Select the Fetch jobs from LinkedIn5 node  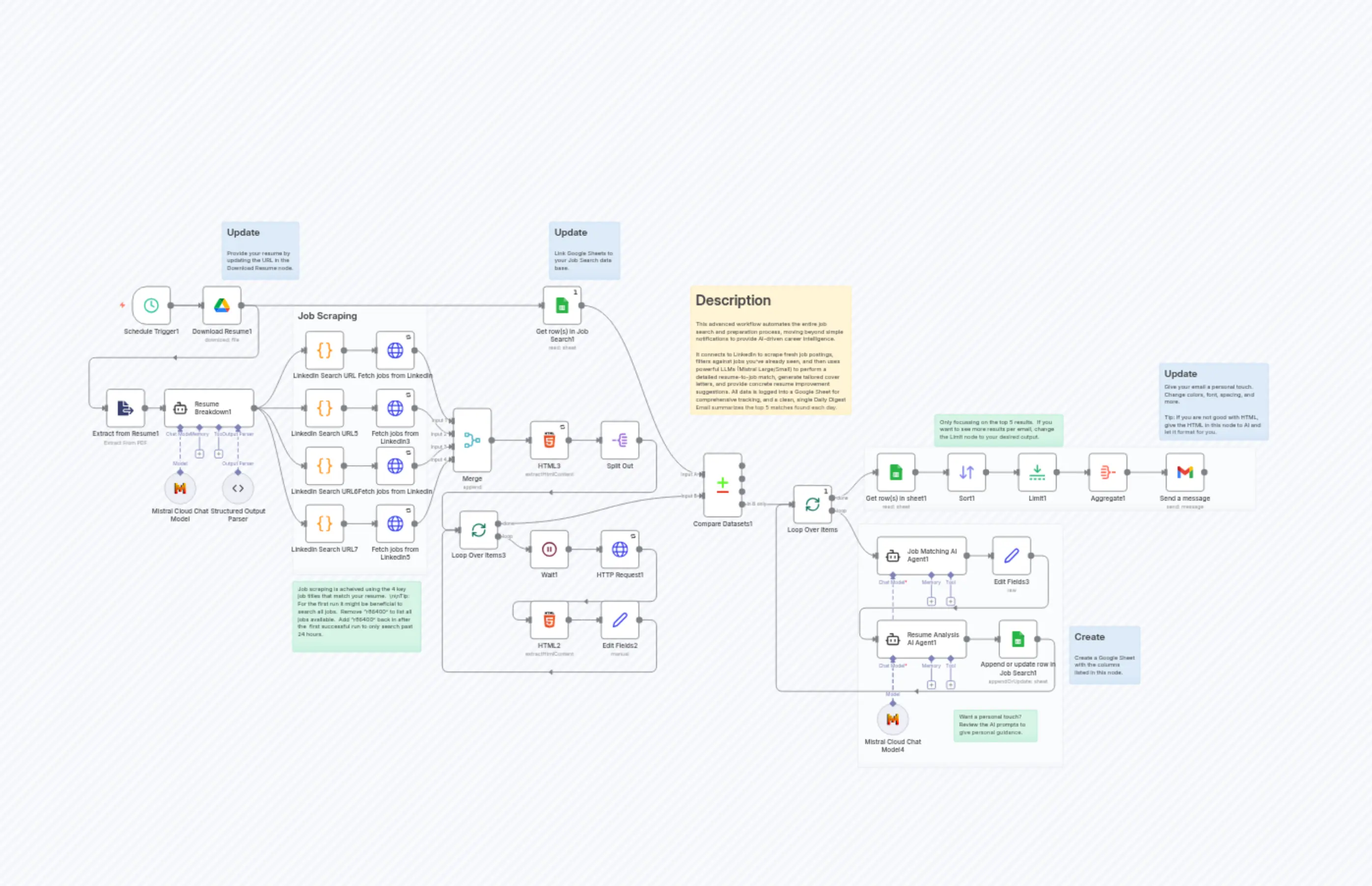tap(395, 524)
